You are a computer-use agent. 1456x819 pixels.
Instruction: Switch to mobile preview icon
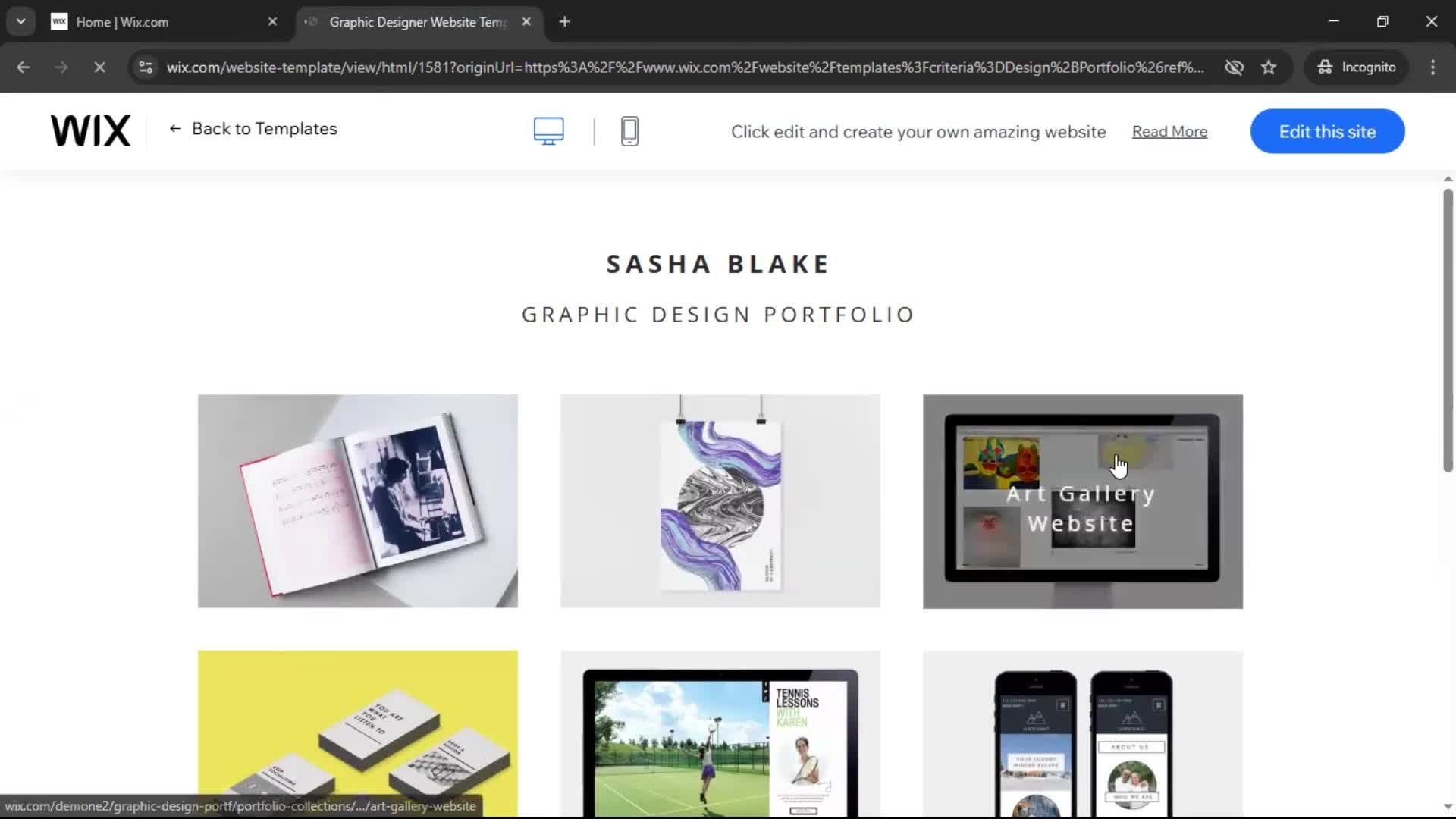click(629, 131)
